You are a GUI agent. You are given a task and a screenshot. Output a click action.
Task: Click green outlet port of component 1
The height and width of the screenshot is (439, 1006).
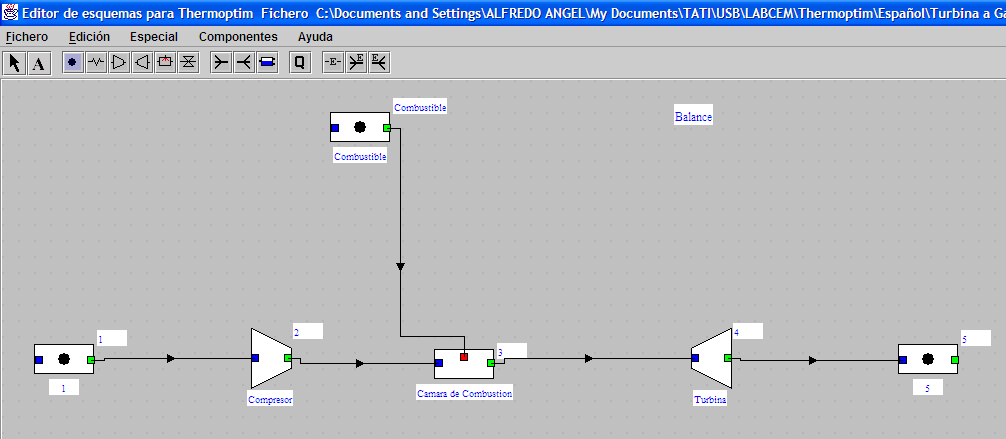(x=90, y=359)
